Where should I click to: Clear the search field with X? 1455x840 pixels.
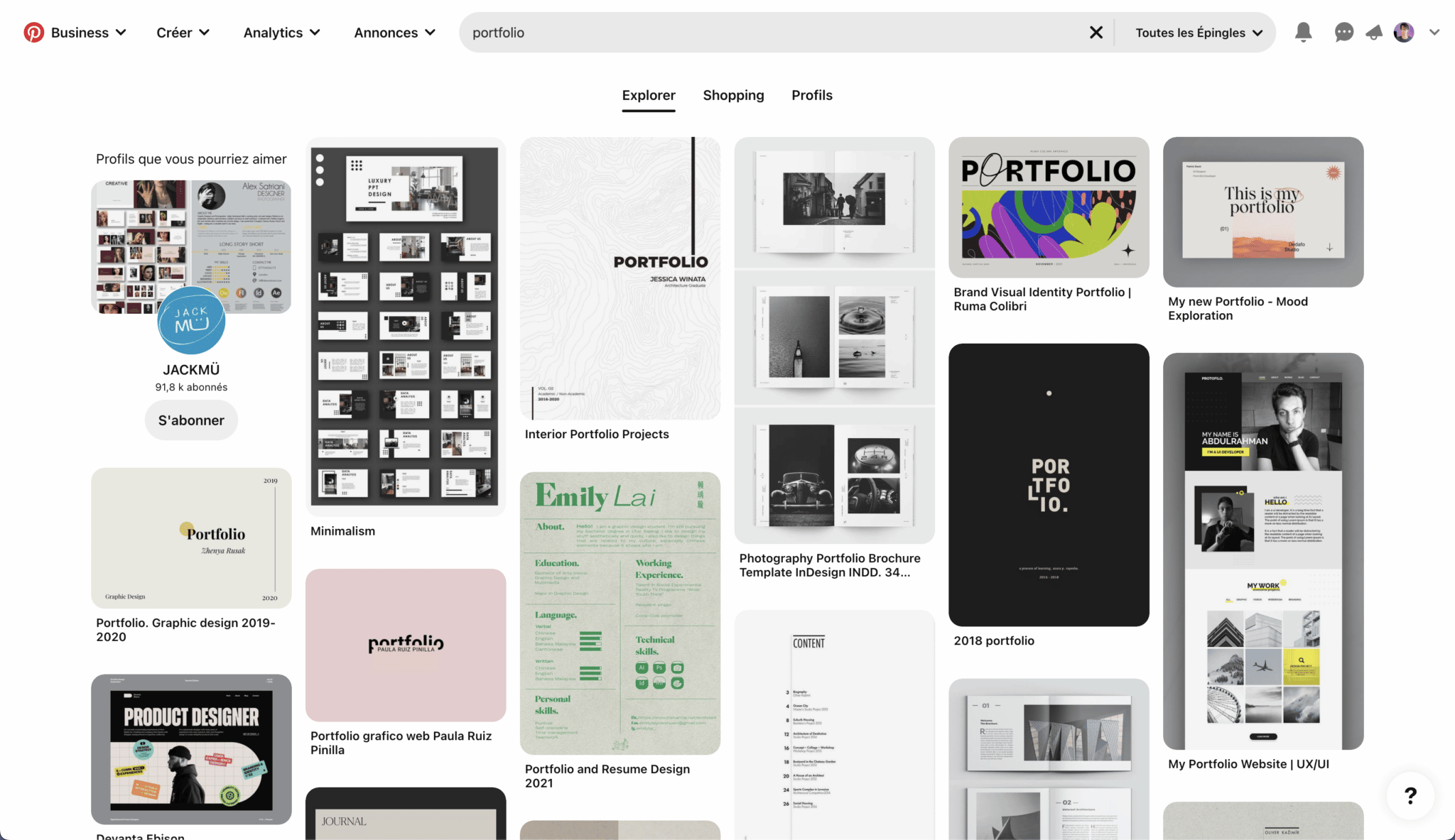(1096, 33)
